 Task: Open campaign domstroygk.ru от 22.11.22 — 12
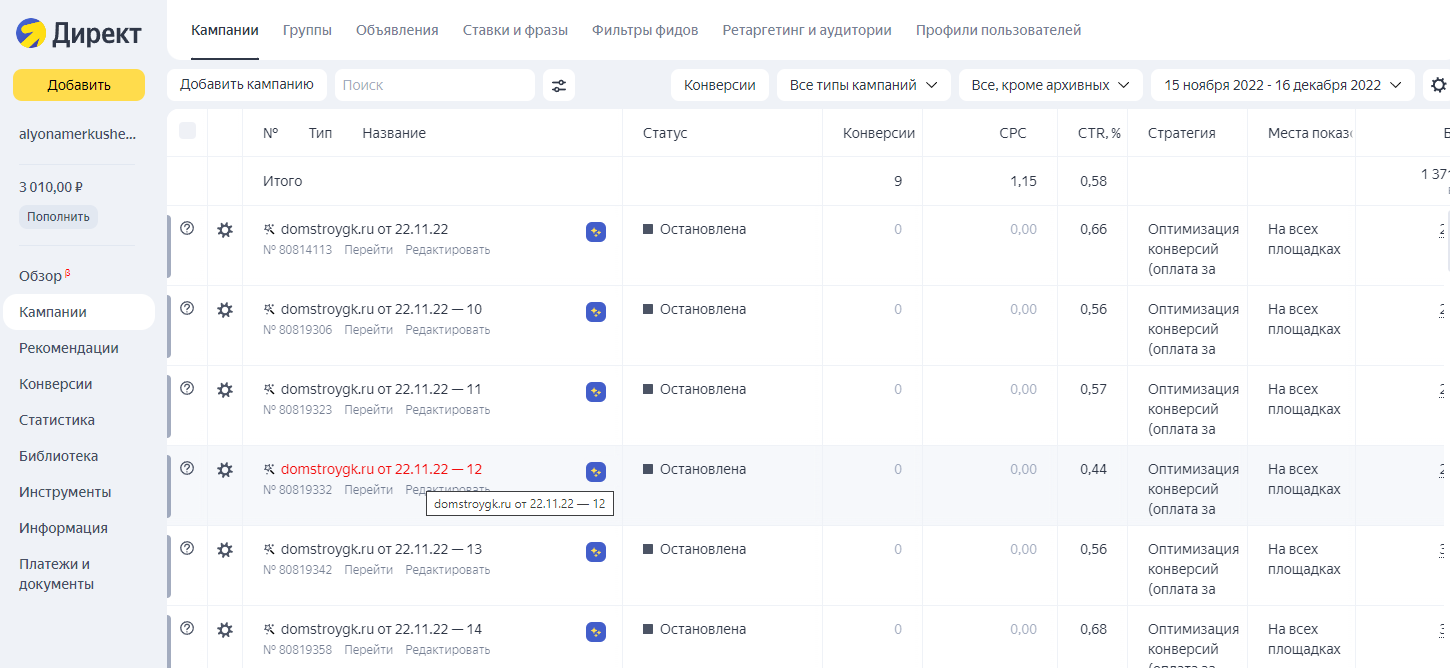tap(381, 469)
